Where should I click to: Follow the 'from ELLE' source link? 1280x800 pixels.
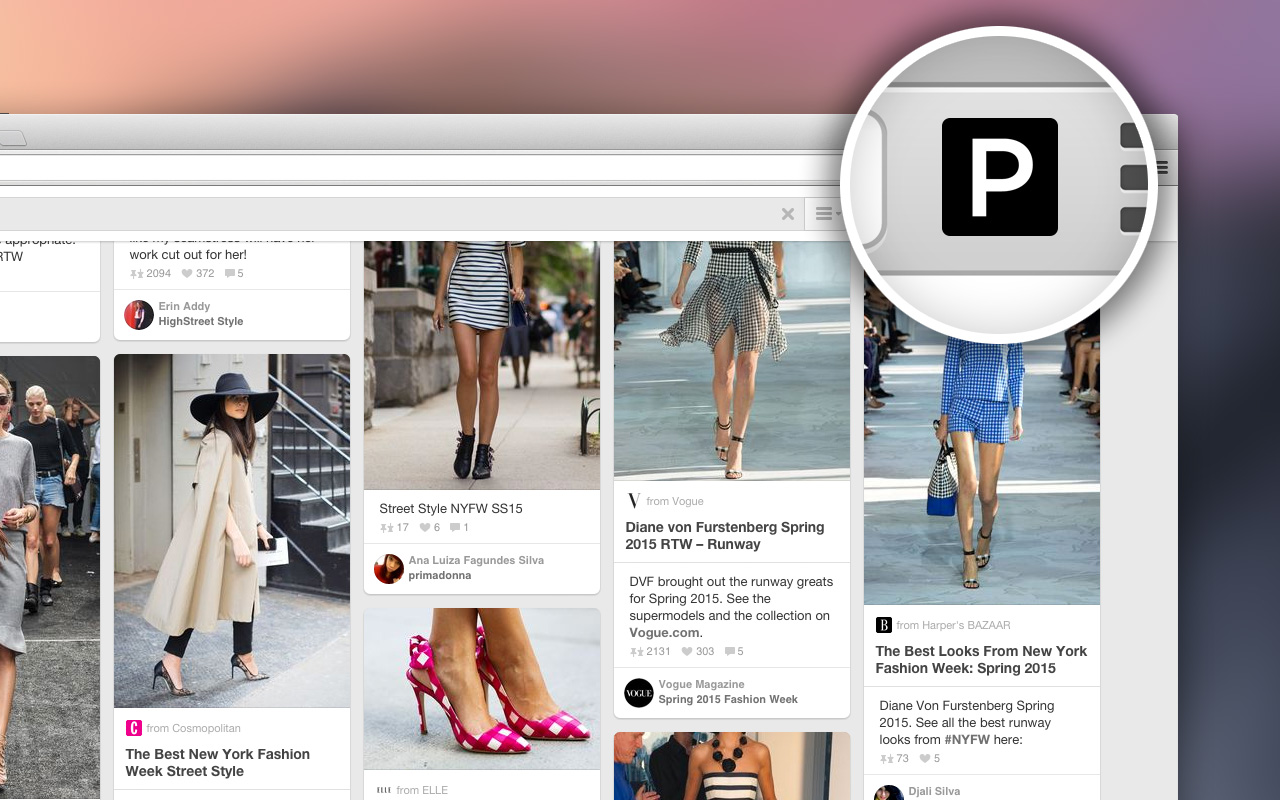(422, 790)
